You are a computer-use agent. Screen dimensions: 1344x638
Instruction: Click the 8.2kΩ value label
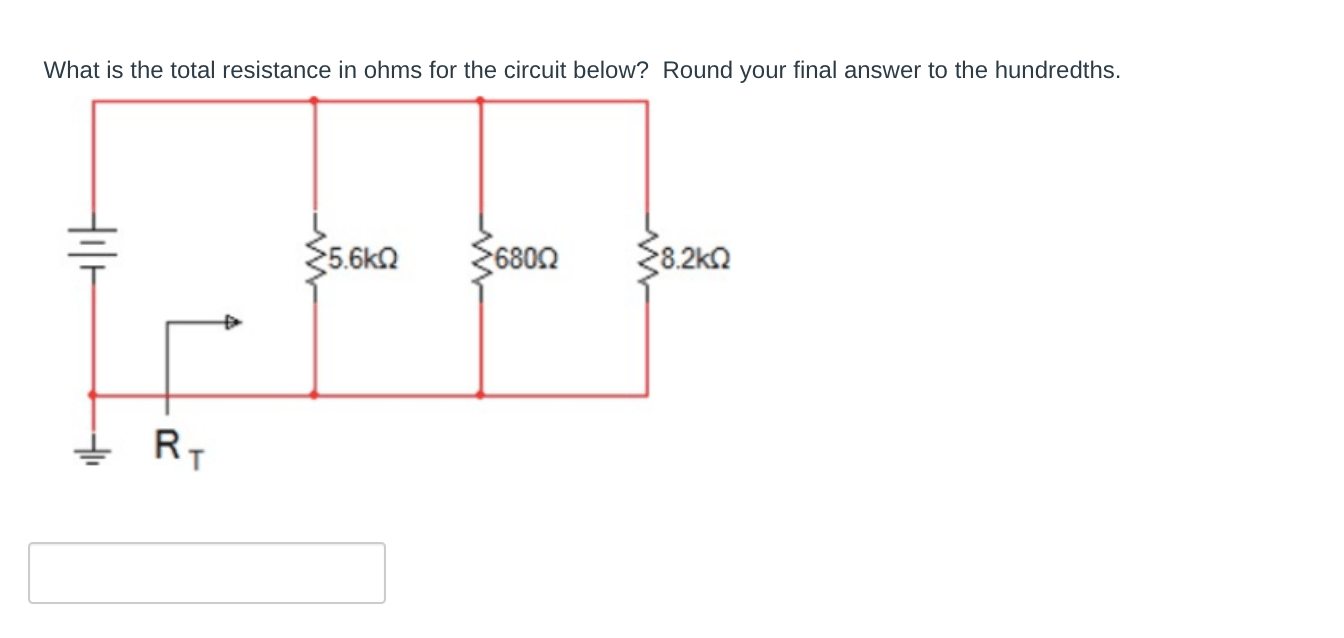point(694,260)
